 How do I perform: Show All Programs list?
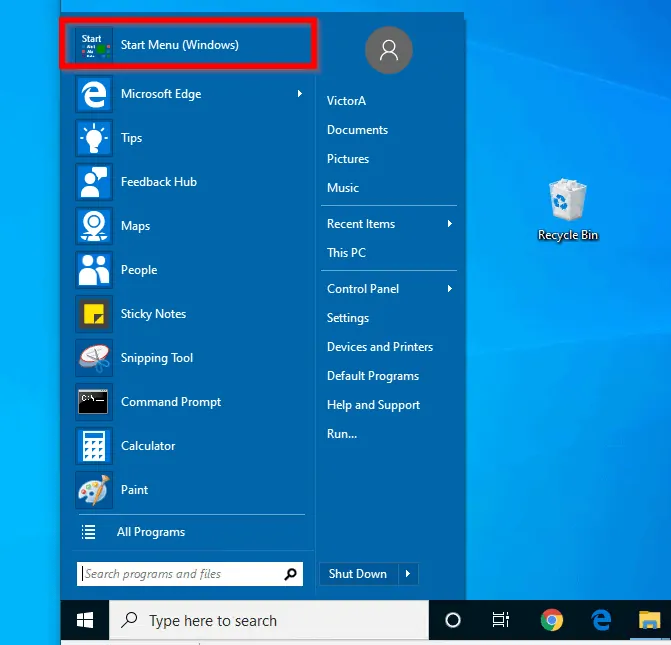pos(150,532)
